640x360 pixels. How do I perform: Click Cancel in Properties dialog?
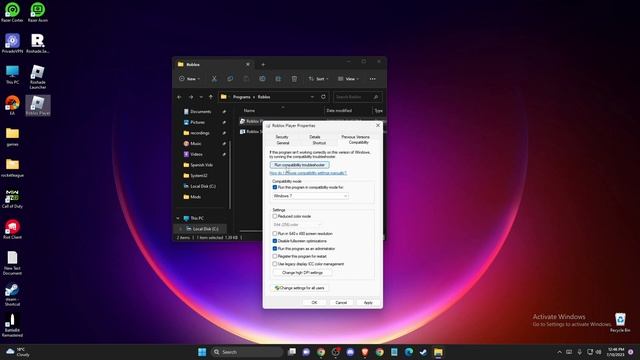341,302
